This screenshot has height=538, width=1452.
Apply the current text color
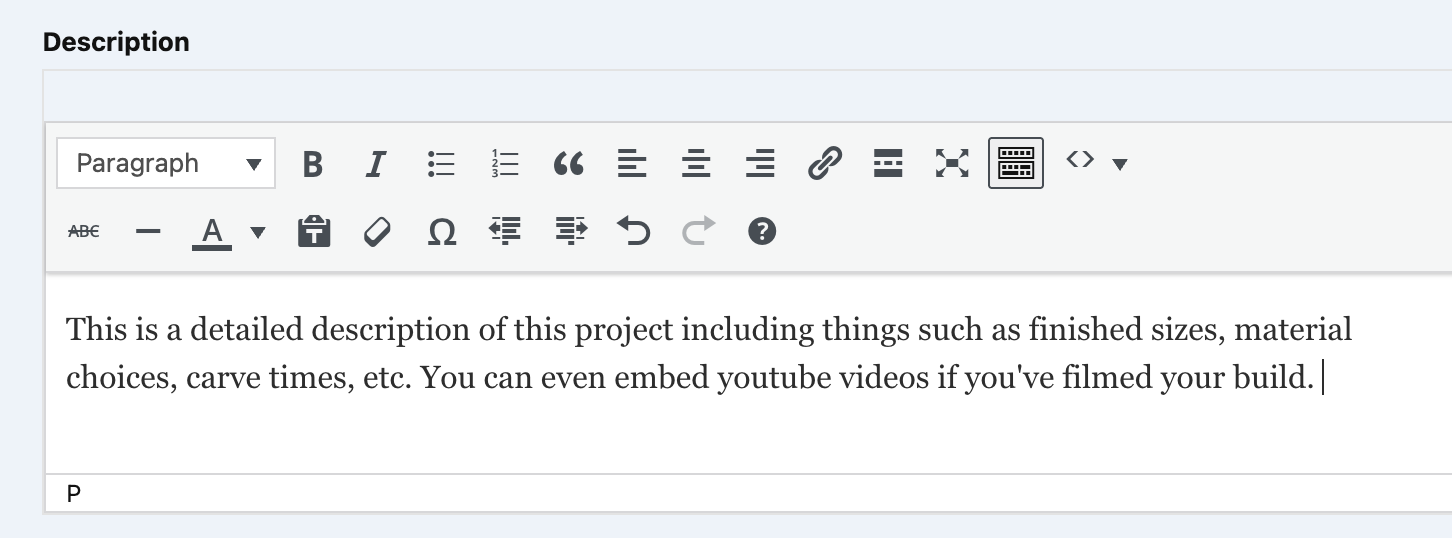[x=211, y=232]
